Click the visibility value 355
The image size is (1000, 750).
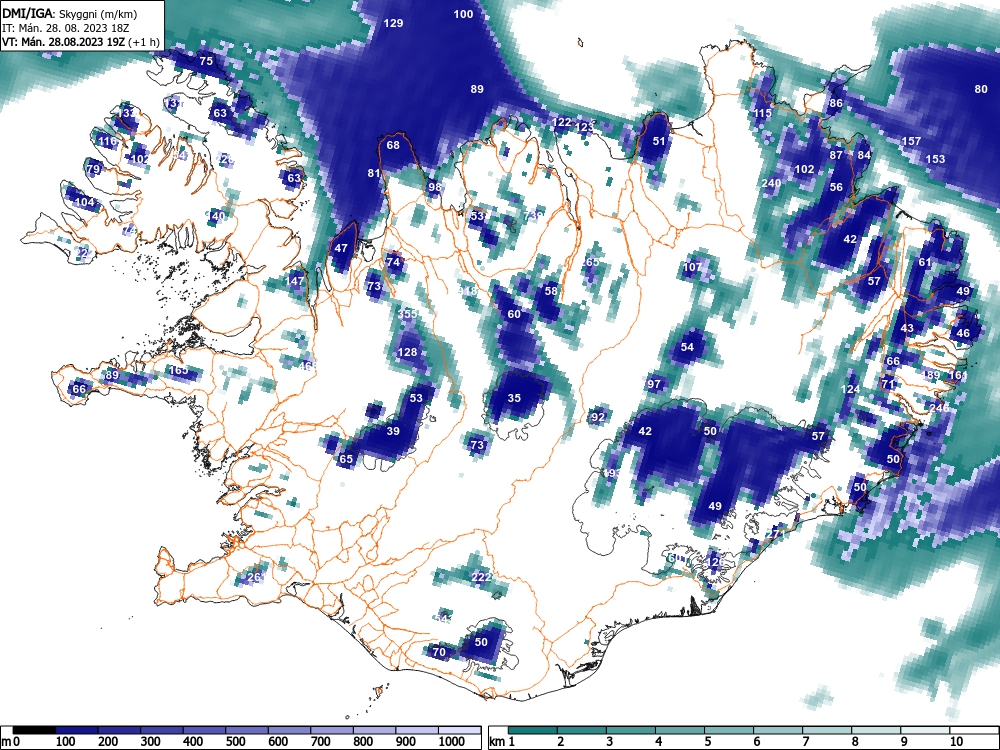[x=408, y=314]
